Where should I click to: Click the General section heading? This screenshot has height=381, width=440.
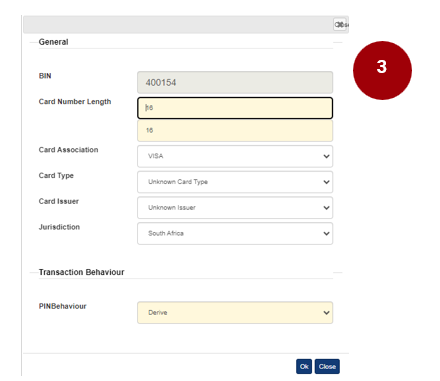tap(53, 42)
